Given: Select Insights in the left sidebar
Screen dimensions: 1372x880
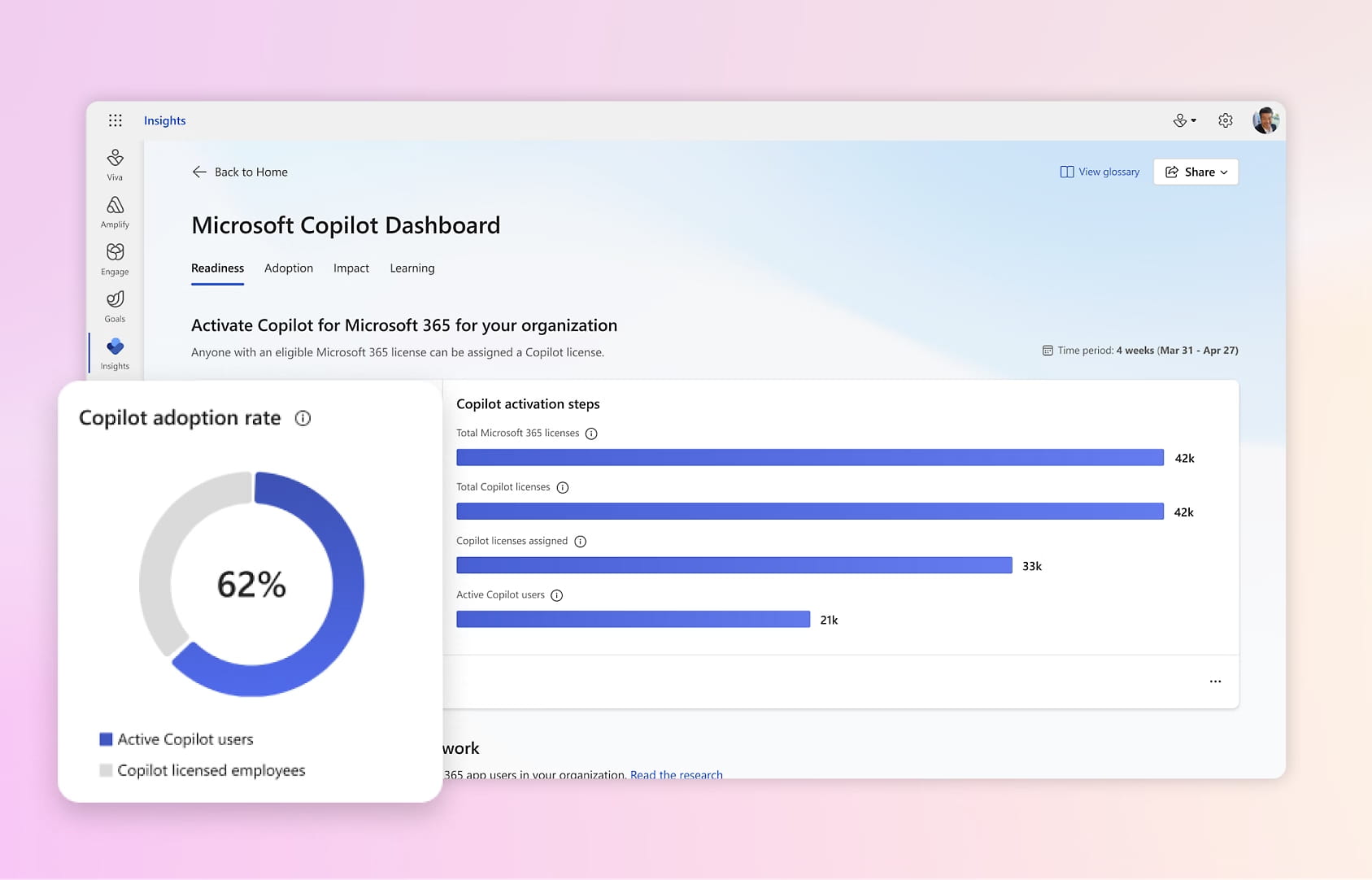Looking at the screenshot, I should point(115,354).
